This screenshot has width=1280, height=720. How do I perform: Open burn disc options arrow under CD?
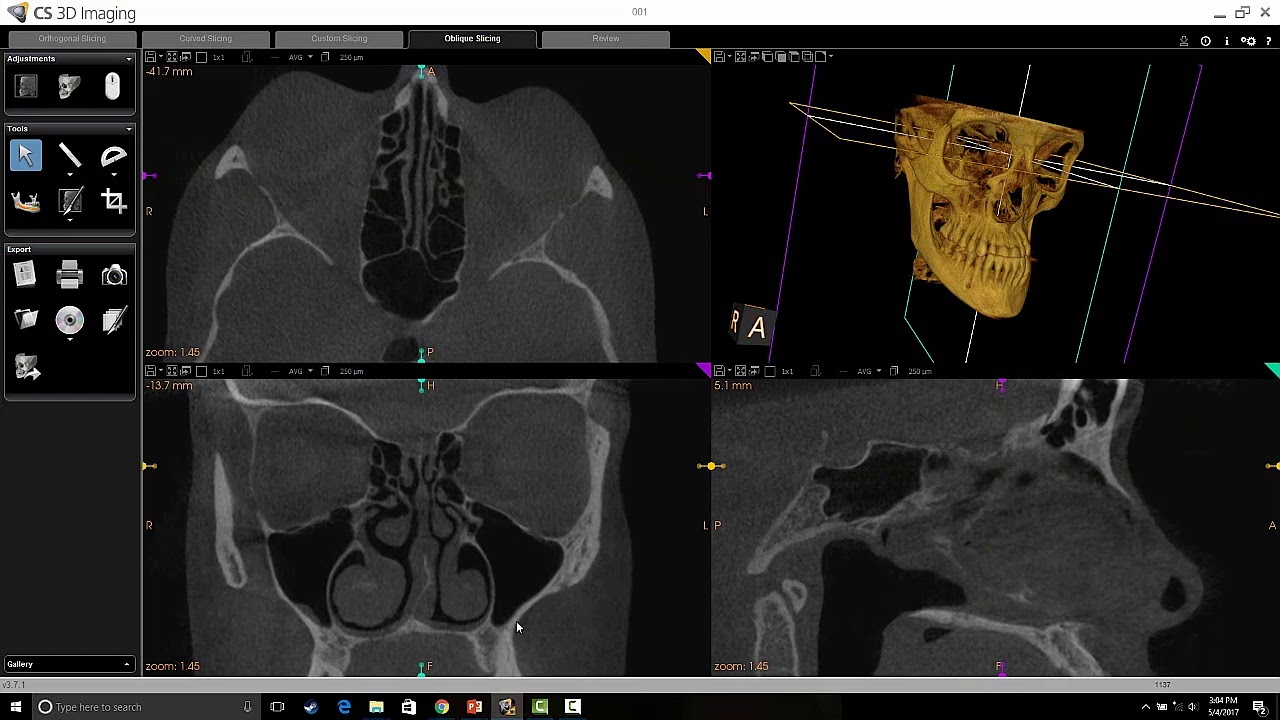pyautogui.click(x=69, y=339)
